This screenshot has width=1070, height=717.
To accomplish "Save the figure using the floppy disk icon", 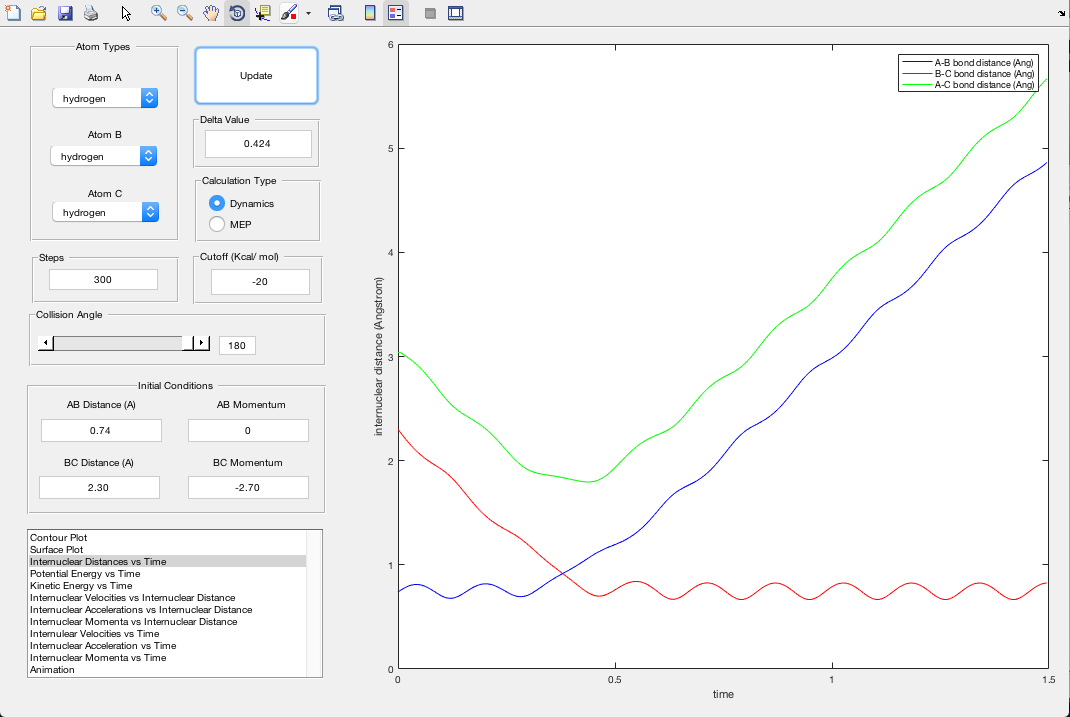I will point(65,13).
